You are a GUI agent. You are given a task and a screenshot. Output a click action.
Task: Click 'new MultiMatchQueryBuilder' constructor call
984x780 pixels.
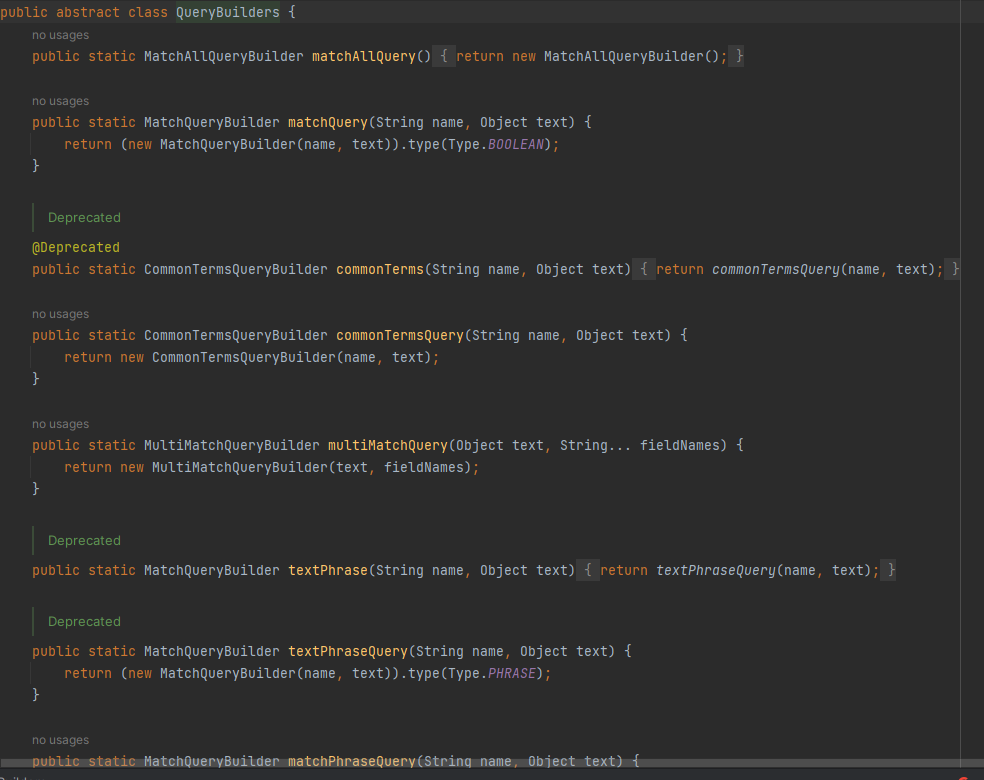(224, 467)
